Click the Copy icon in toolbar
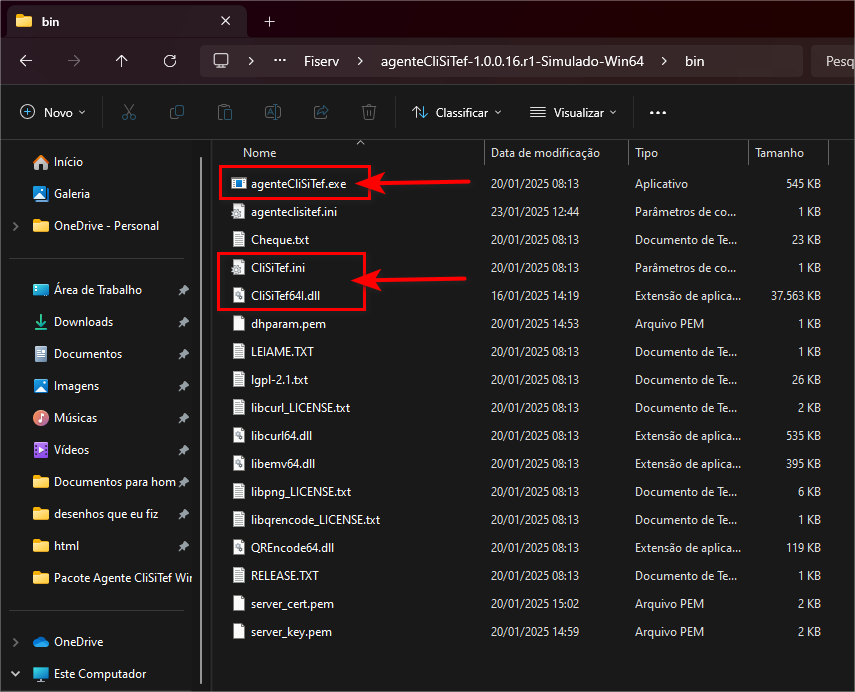 177,112
